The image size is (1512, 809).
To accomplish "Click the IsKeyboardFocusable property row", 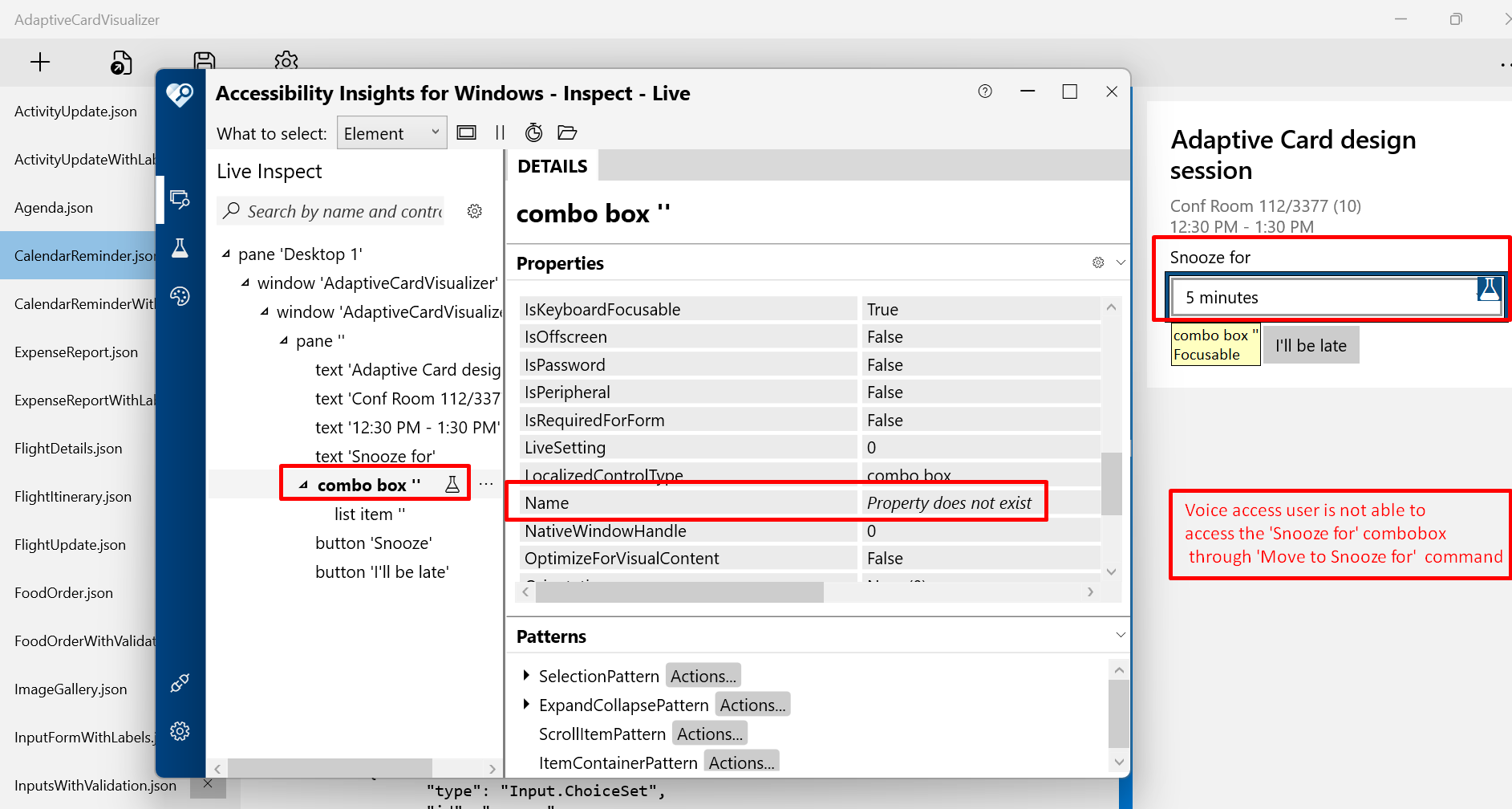I will [810, 309].
